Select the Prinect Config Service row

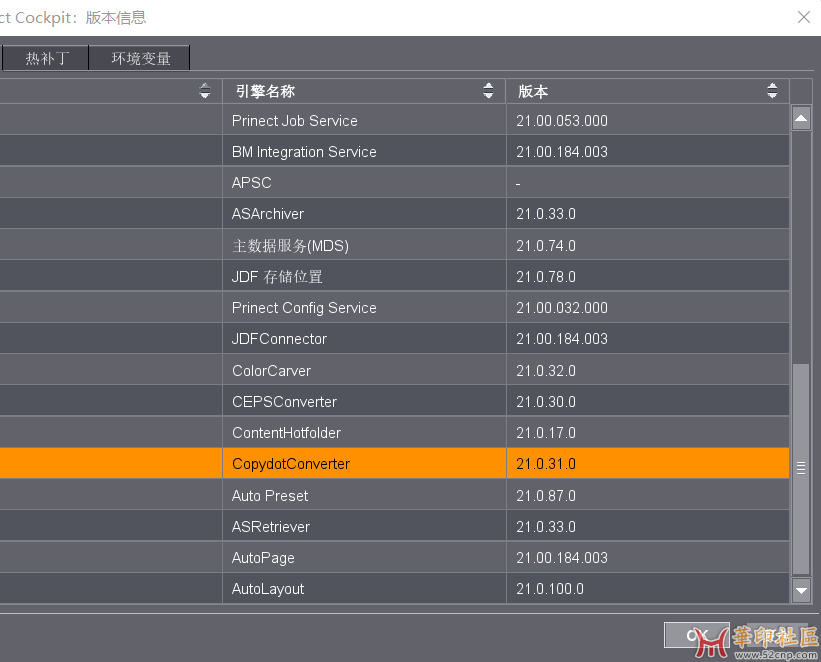tap(304, 308)
